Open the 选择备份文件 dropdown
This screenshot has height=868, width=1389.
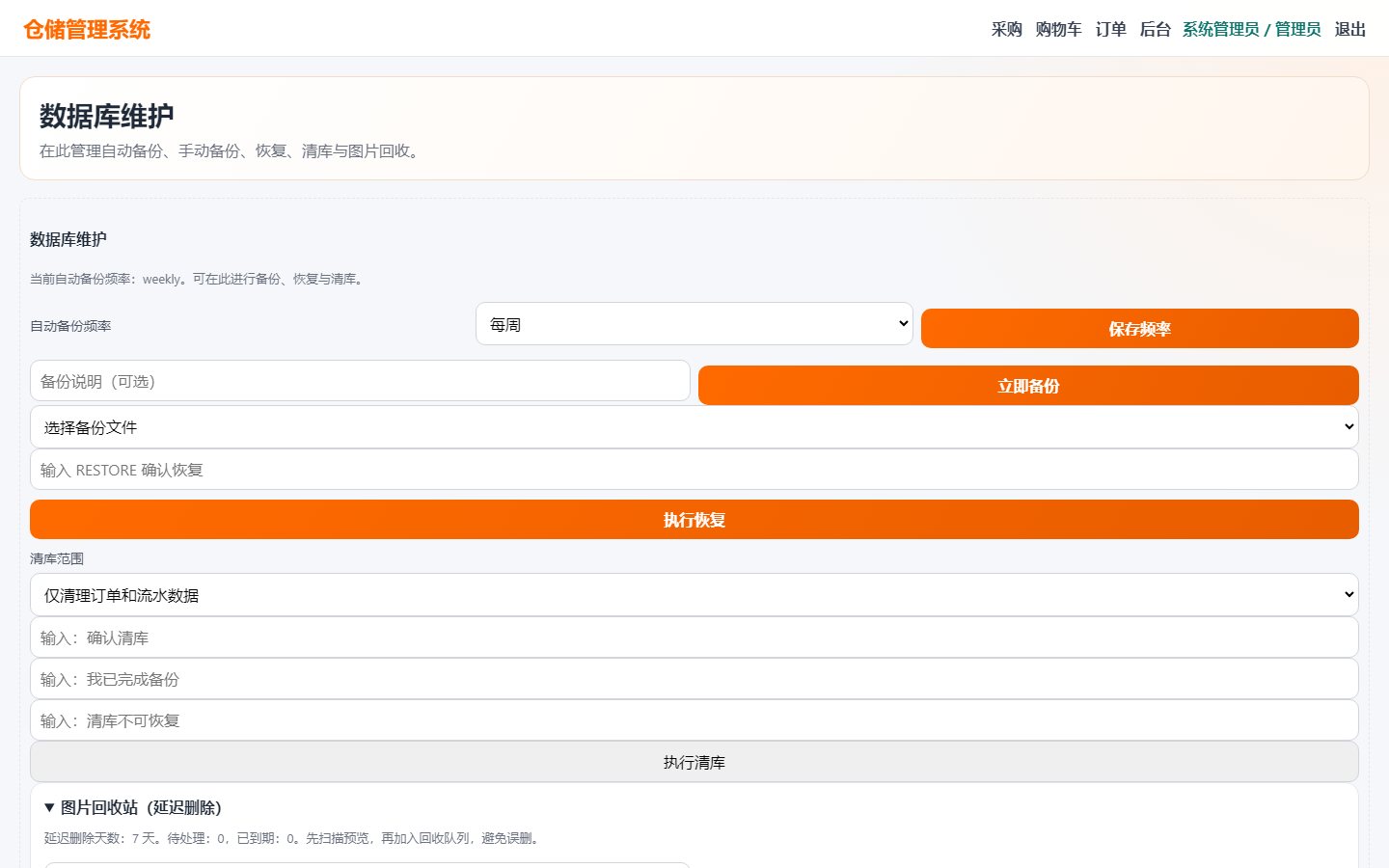pyautogui.click(x=694, y=427)
